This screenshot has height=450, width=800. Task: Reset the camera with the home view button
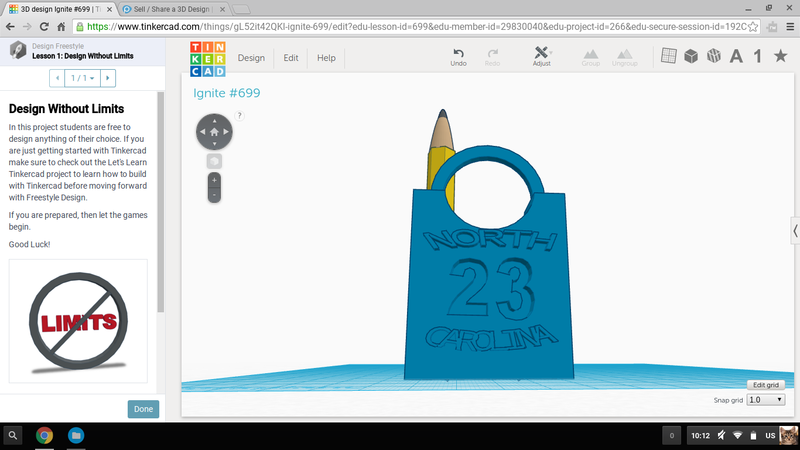[x=214, y=131]
